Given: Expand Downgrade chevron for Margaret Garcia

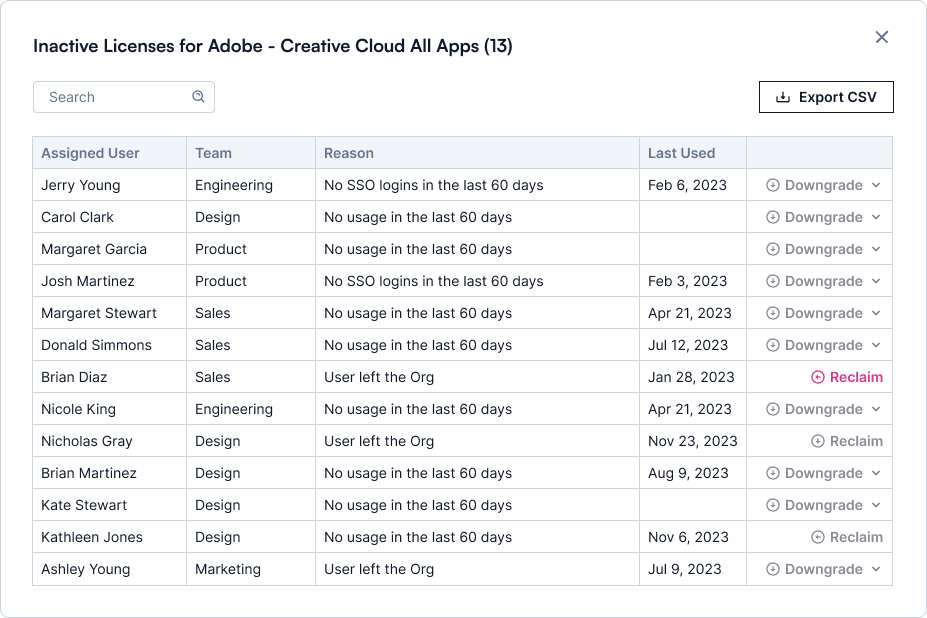Looking at the screenshot, I should pos(876,249).
